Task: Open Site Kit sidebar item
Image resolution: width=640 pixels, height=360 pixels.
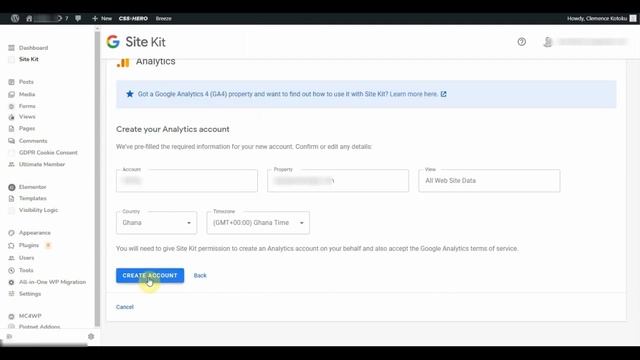Action: pyautogui.click(x=29, y=59)
